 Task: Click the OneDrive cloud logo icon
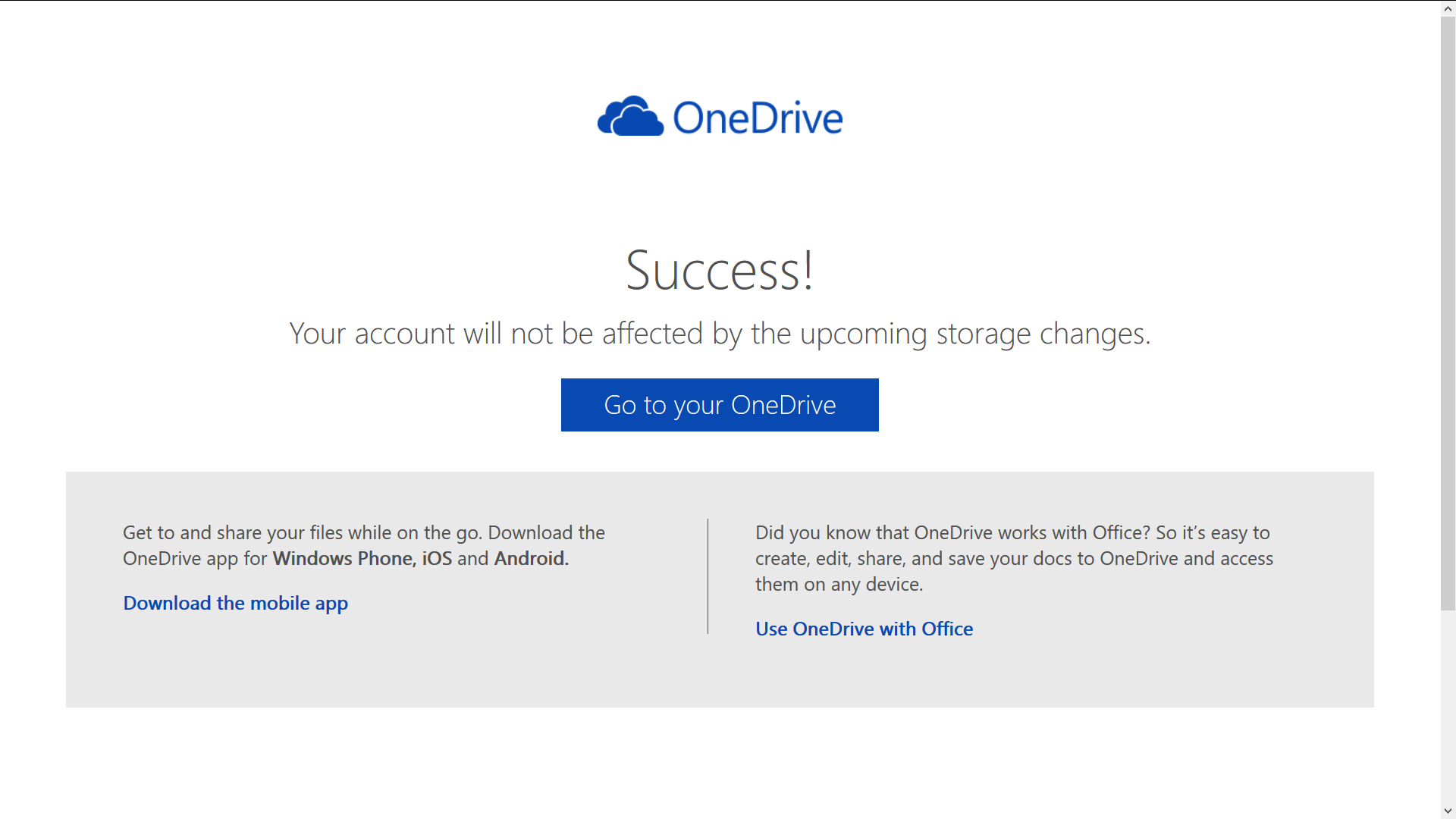click(630, 116)
